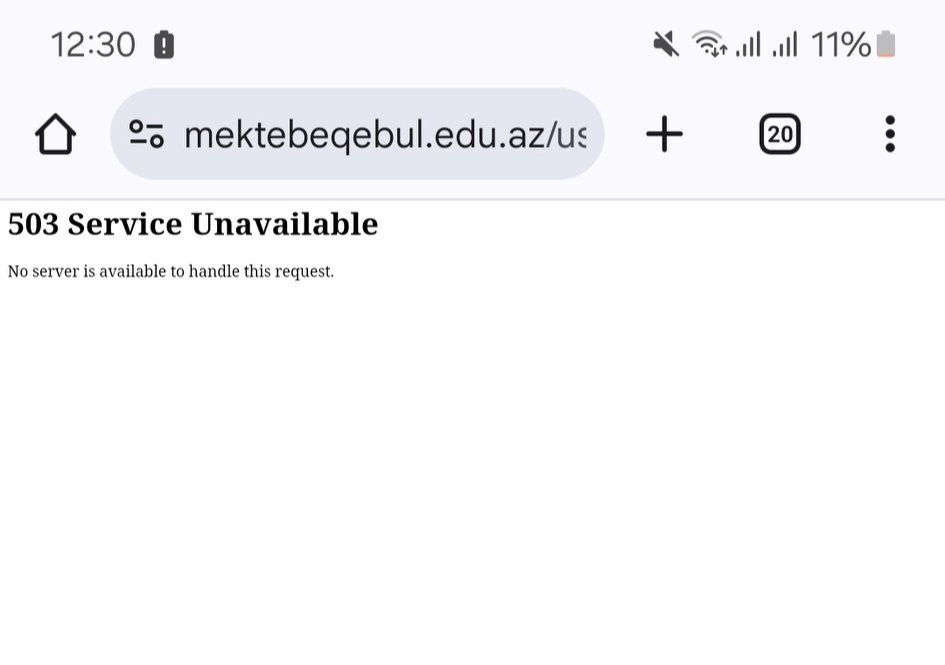
Task: Tap battery alert icon beside the clock
Action: click(x=164, y=45)
